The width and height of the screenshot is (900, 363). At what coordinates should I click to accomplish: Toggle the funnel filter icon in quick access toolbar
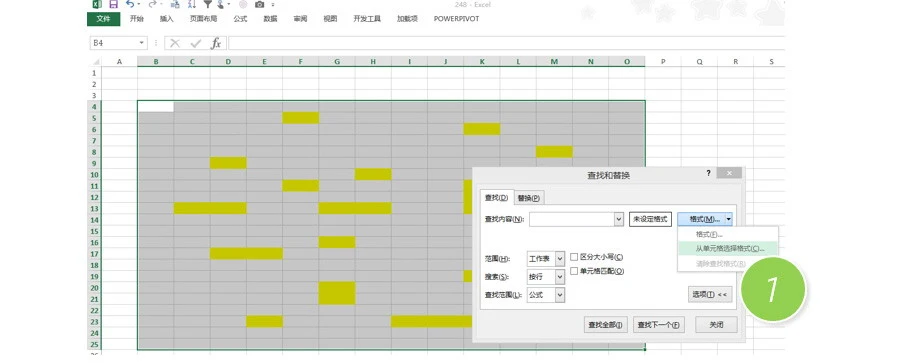pos(208,4)
